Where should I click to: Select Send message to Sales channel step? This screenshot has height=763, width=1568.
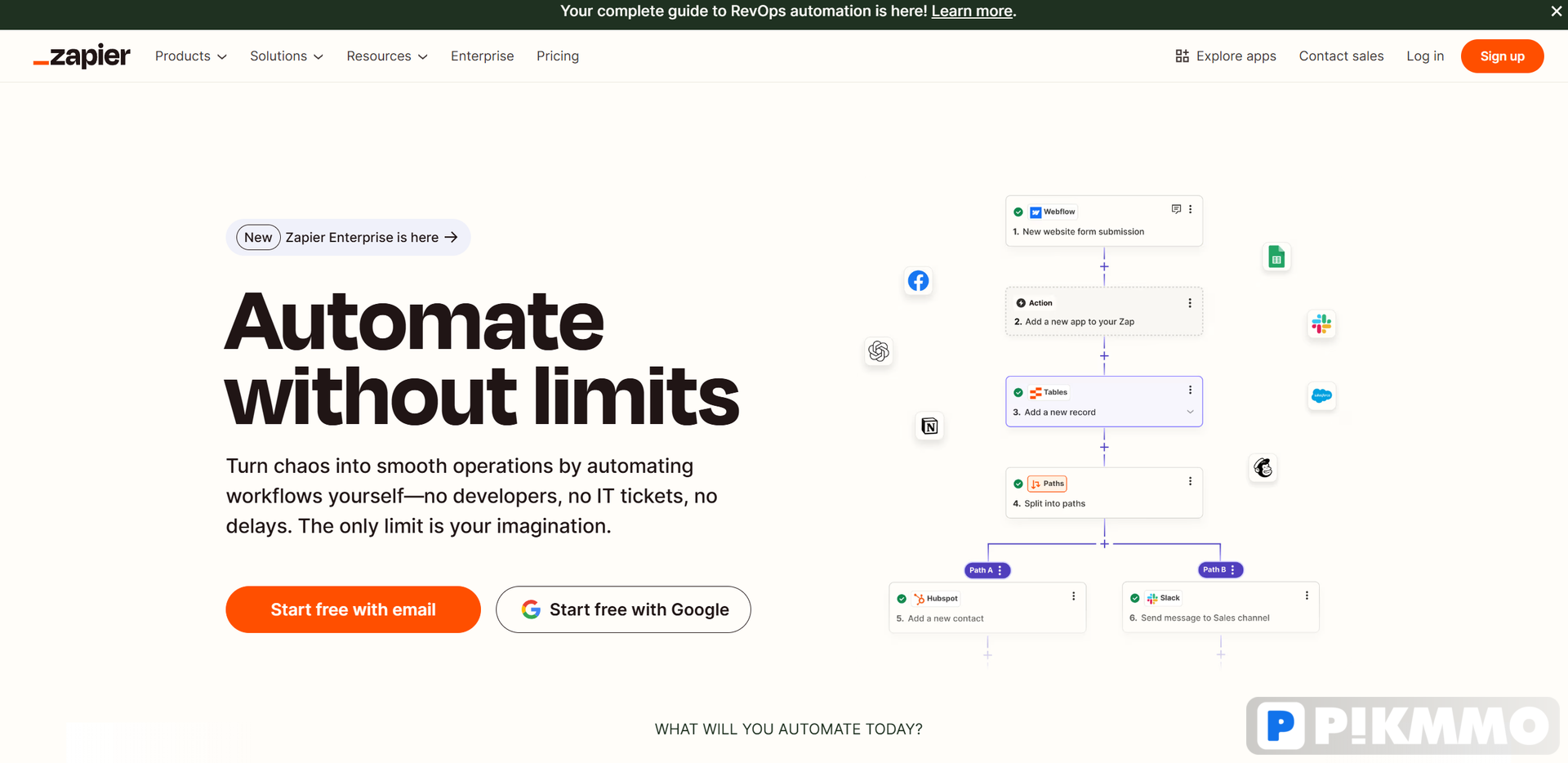tap(1220, 607)
